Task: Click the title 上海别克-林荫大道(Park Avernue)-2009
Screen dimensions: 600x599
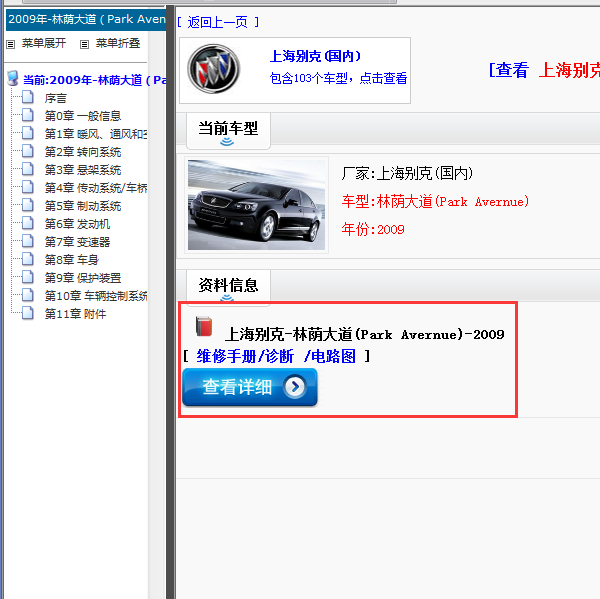Action: point(364,334)
